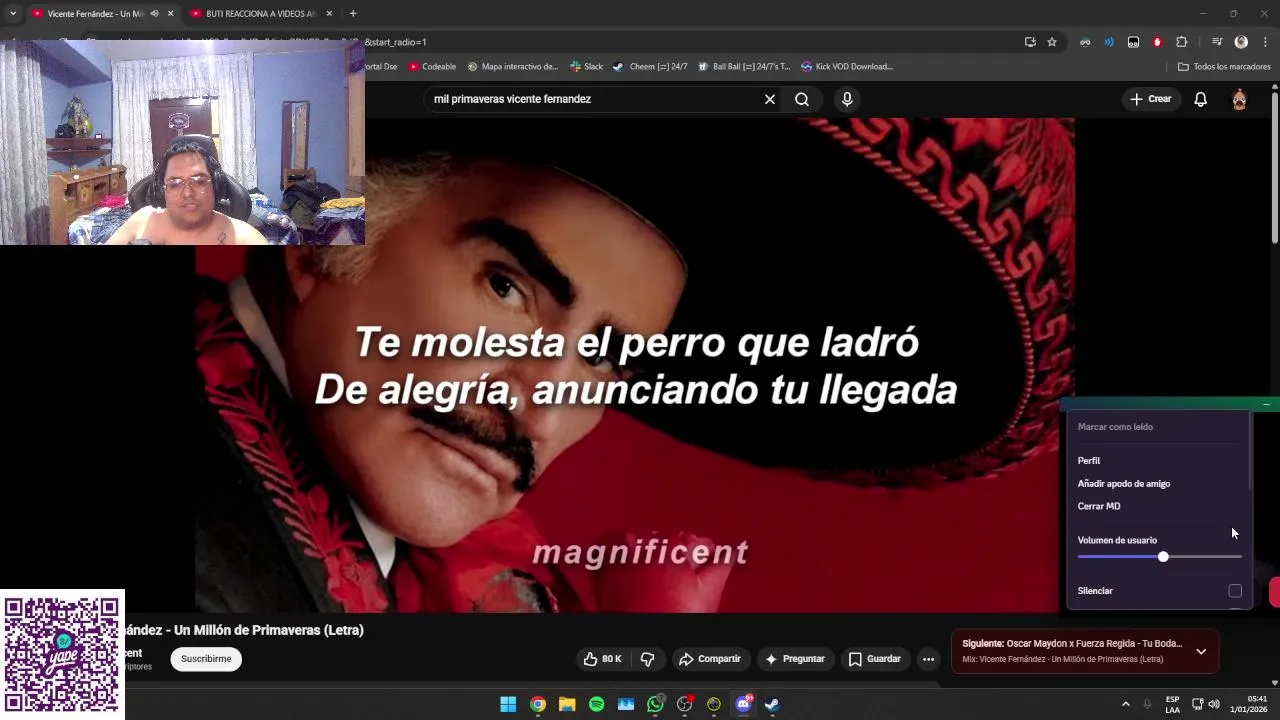
Task: Select Añadir apodo de amigo
Action: tap(1124, 484)
